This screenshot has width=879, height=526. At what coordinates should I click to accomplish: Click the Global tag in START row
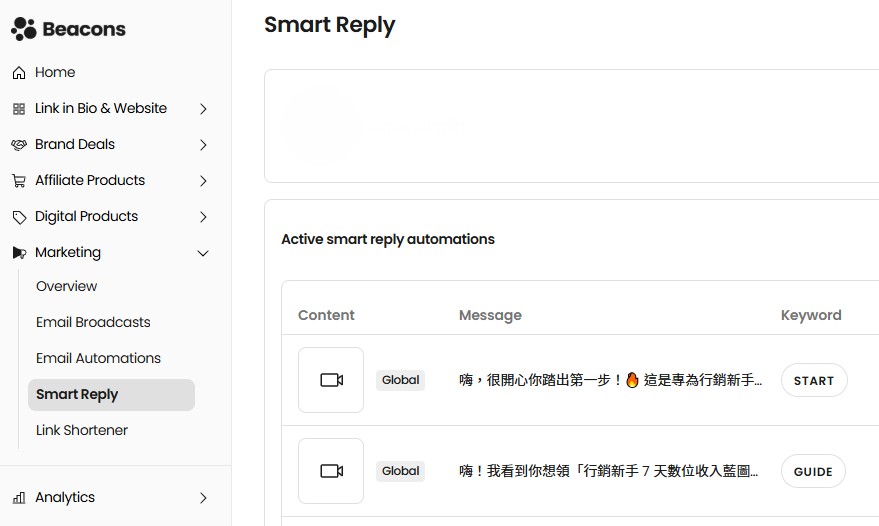click(x=400, y=380)
